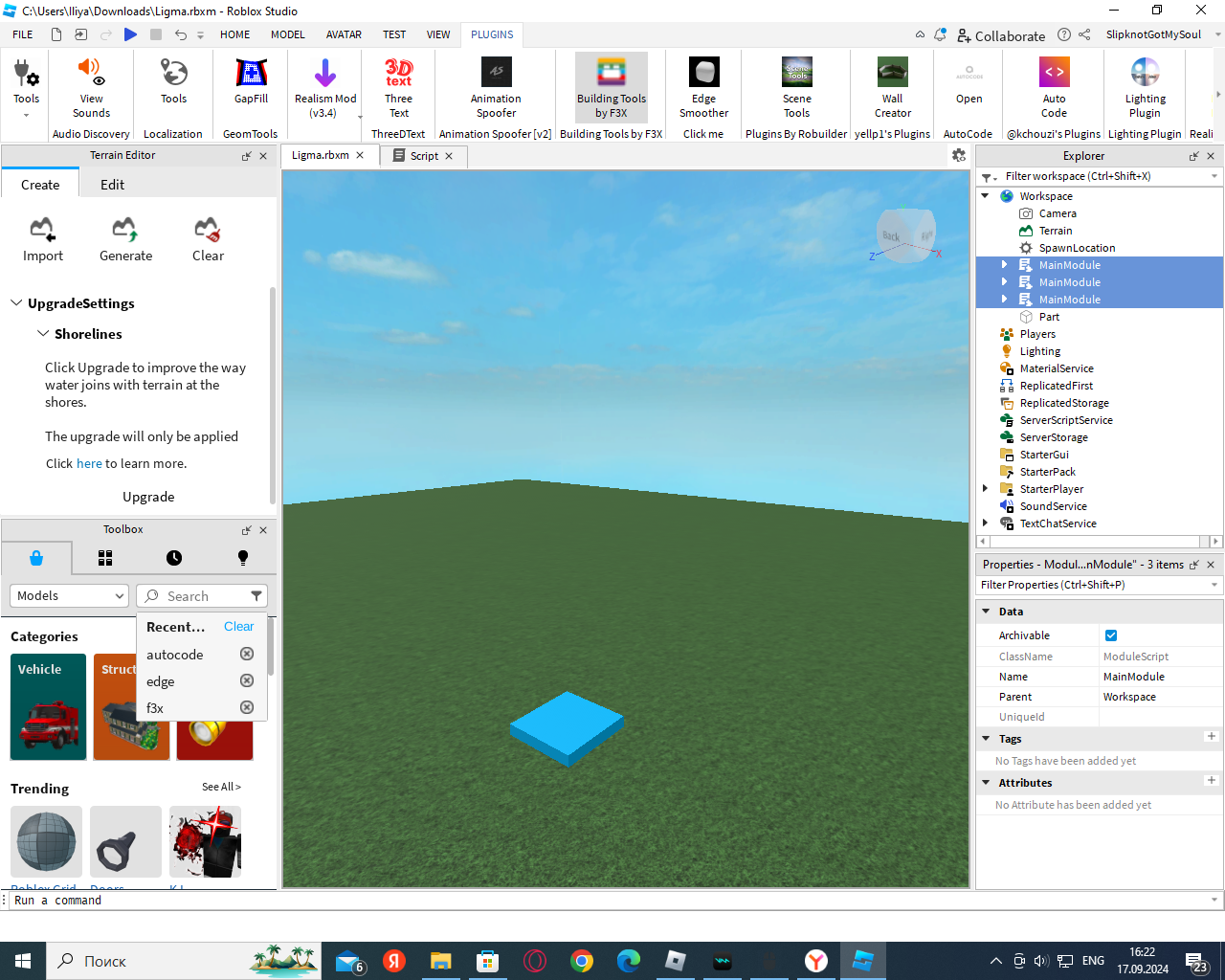Open Localization Tools plugin
Image resolution: width=1225 pixels, height=980 pixels.
tap(173, 81)
